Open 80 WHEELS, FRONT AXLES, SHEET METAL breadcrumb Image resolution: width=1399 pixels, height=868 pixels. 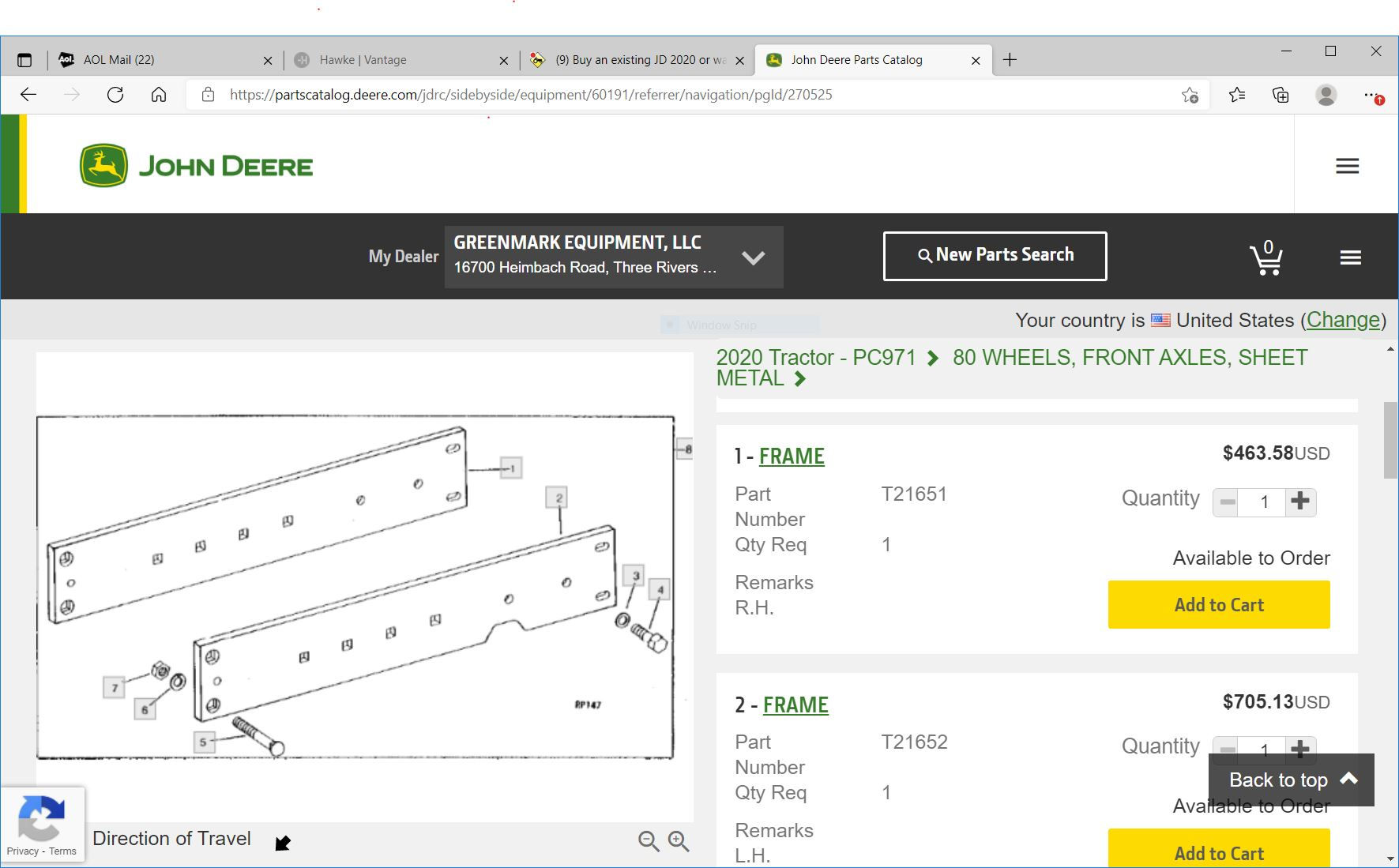pyautogui.click(x=1012, y=367)
